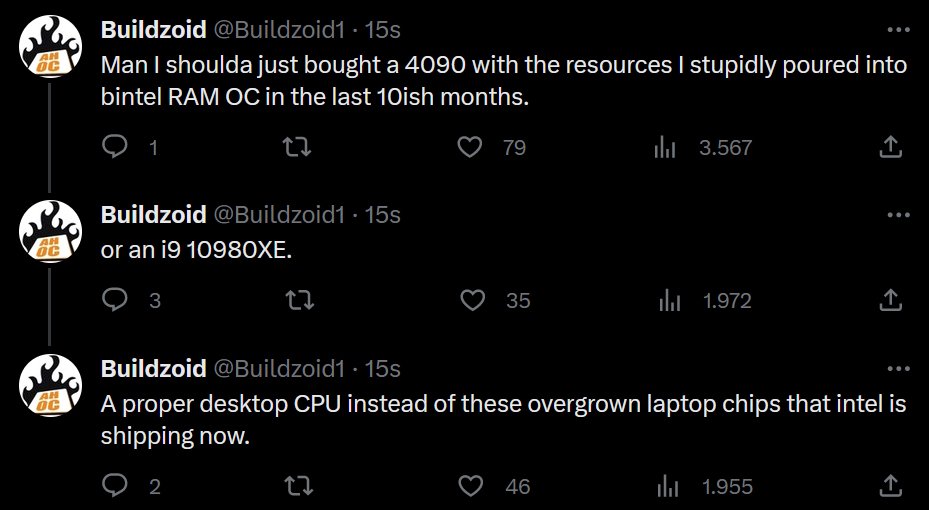Image resolution: width=929 pixels, height=510 pixels.
Task: Open Buildzoid profile from first tweet name
Action: (x=153, y=30)
